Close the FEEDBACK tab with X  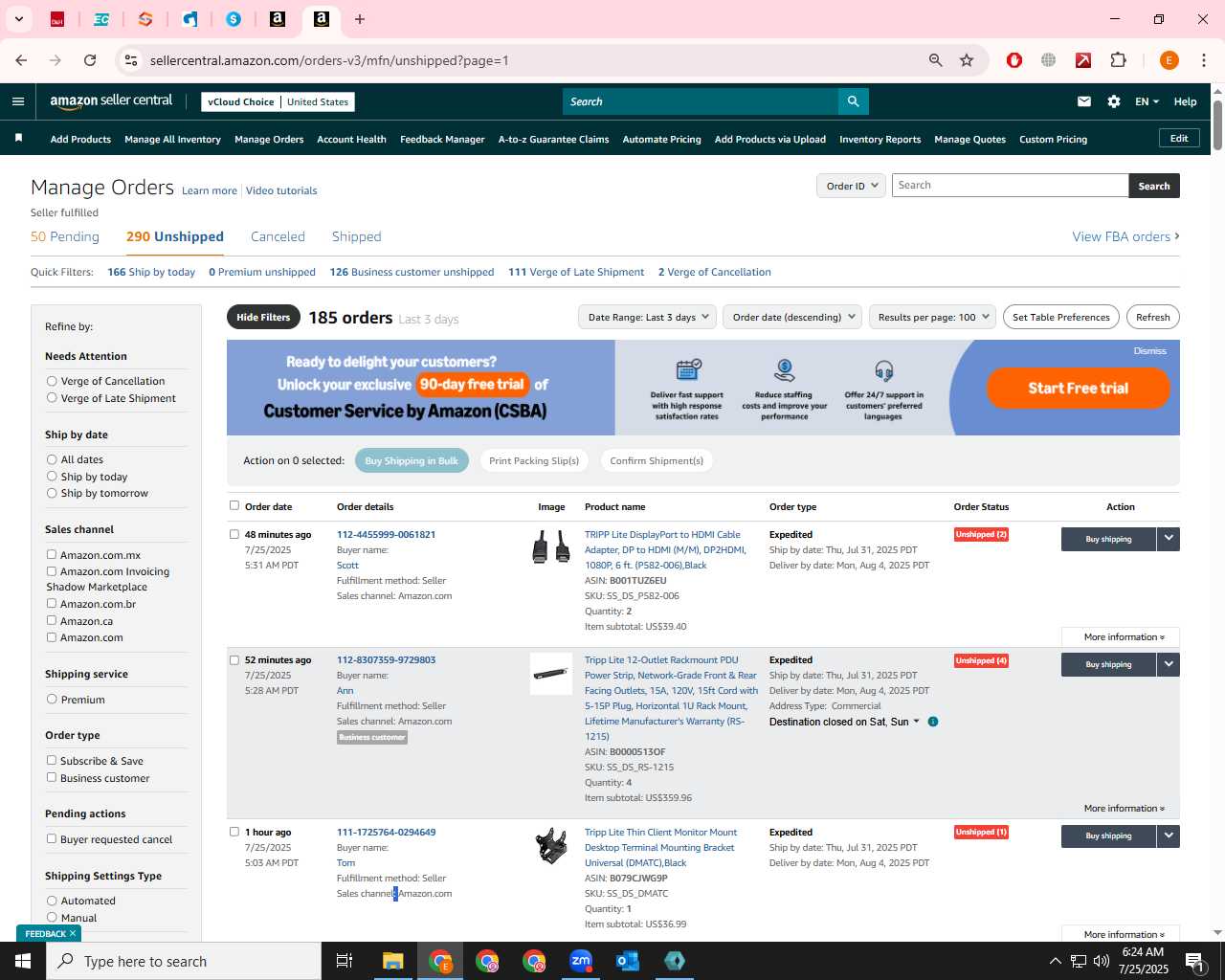coord(73,933)
